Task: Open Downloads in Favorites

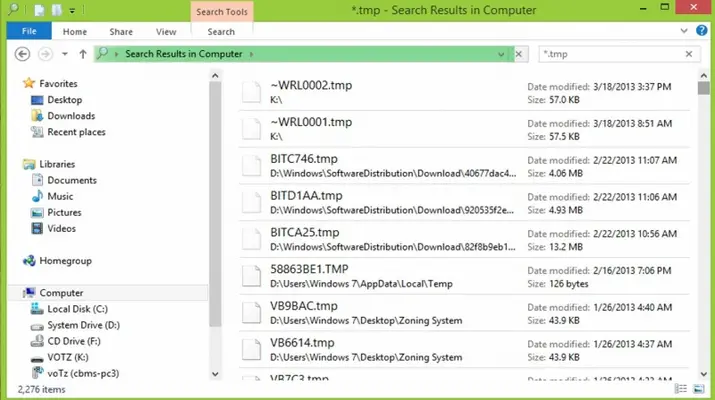Action: [x=71, y=116]
